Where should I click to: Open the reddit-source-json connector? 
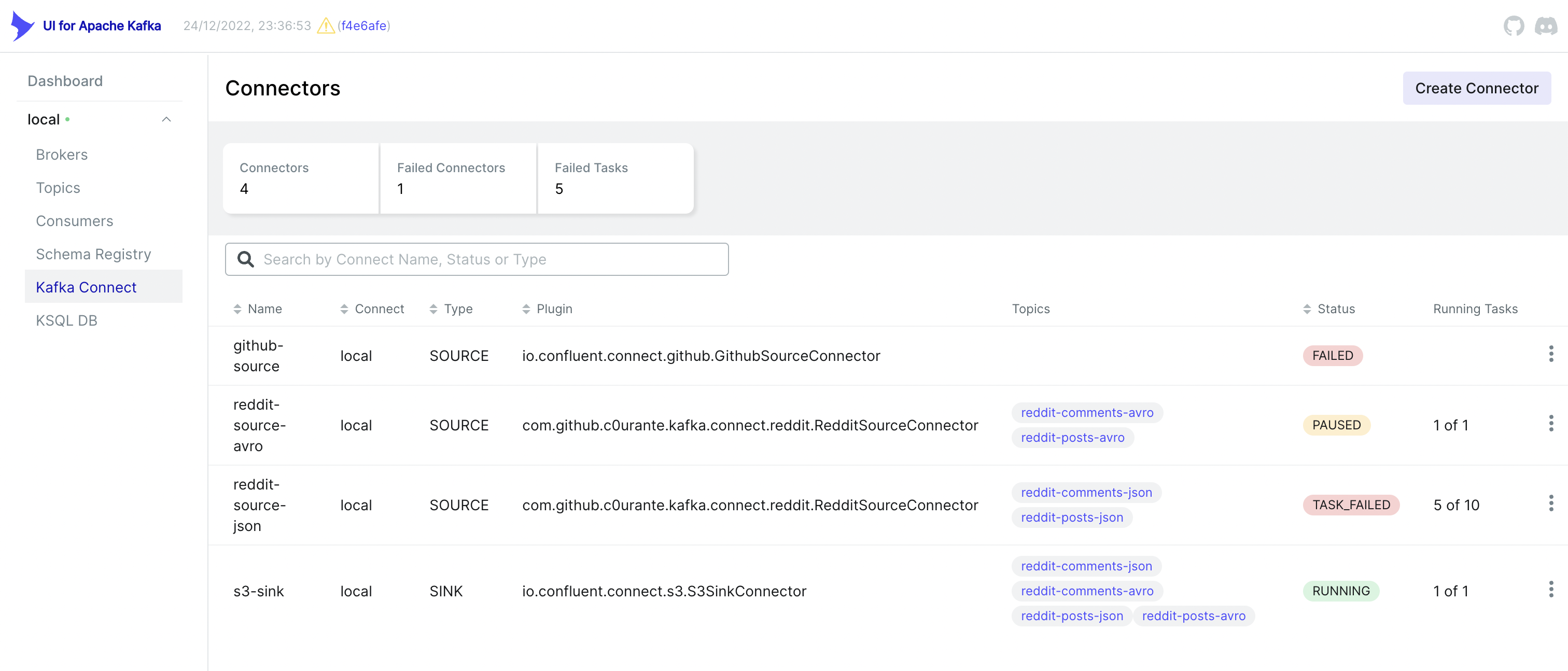259,505
